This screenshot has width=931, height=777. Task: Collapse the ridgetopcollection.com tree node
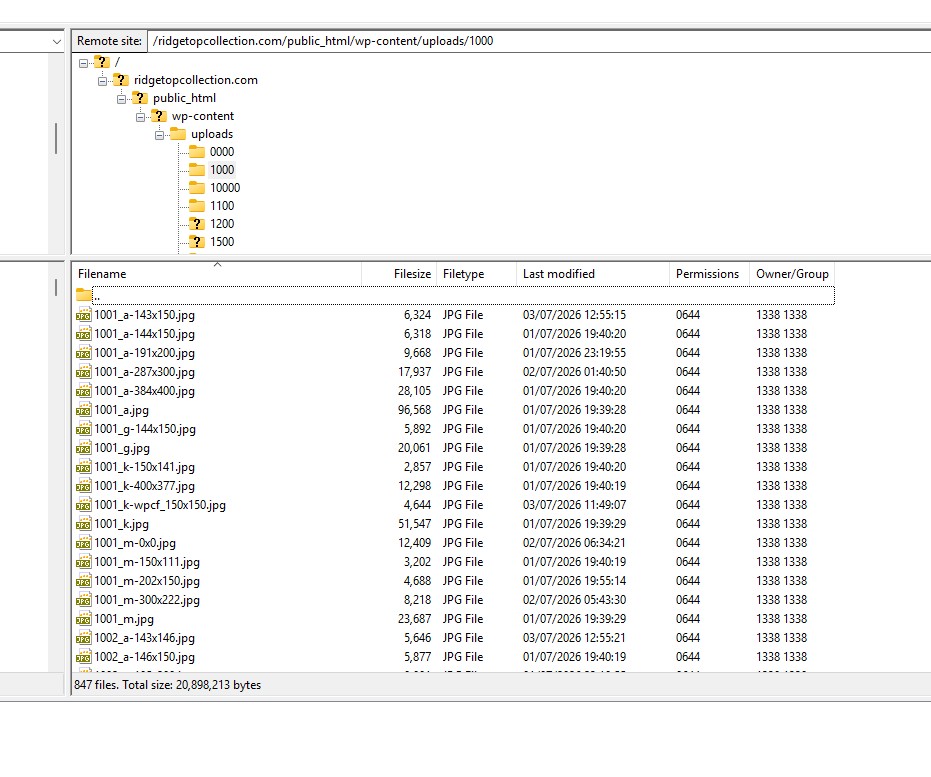coord(103,81)
